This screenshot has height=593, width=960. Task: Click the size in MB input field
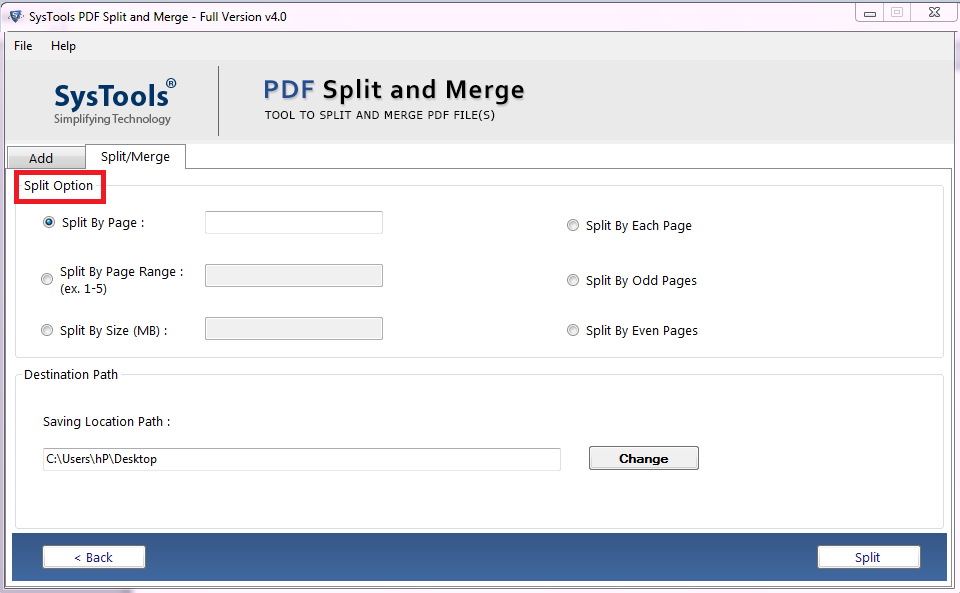click(x=293, y=328)
